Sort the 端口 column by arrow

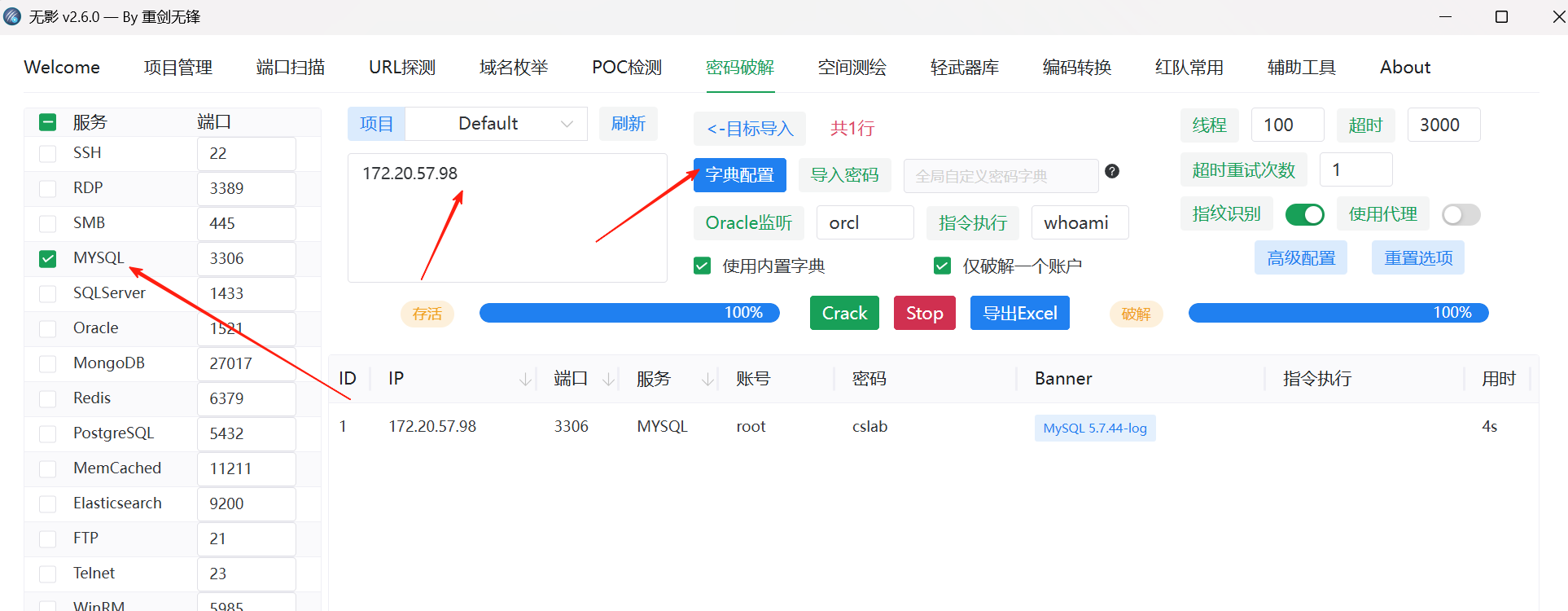[608, 379]
